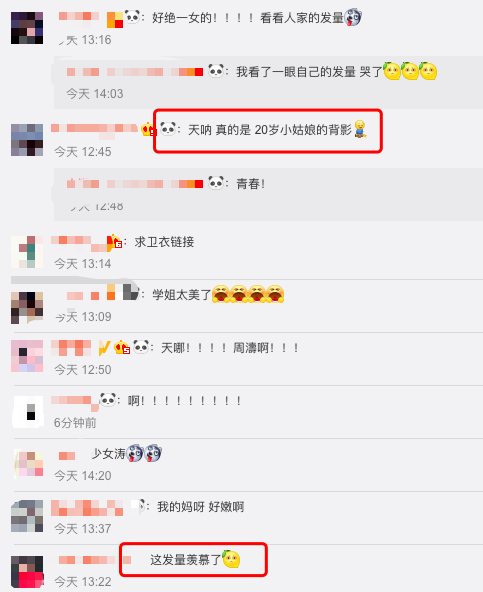This screenshot has height=592, width=483.
Task: Click avatar of commenter posted at 13:16
Action: coord(27,28)
